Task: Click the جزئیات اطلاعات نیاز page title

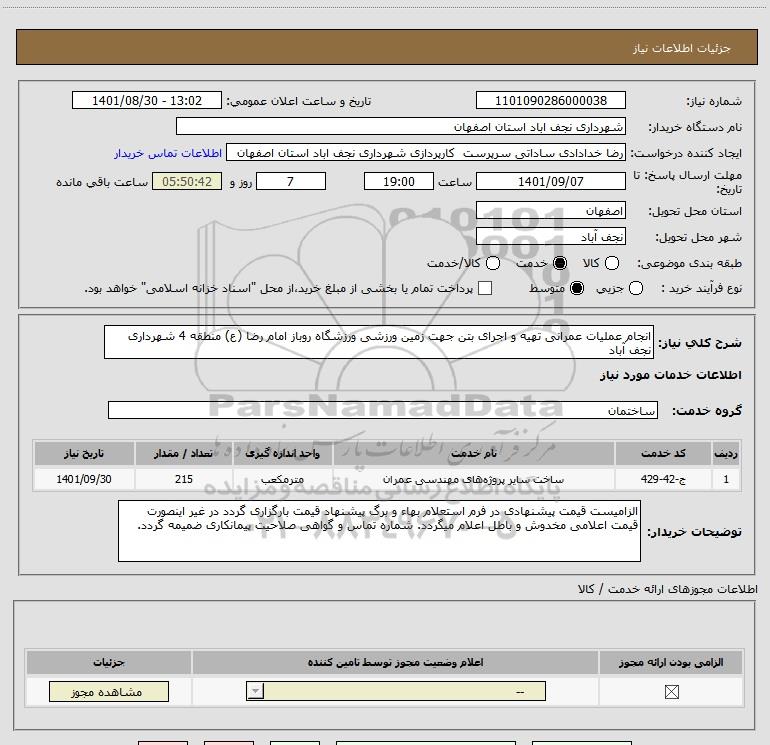Action: coord(681,48)
